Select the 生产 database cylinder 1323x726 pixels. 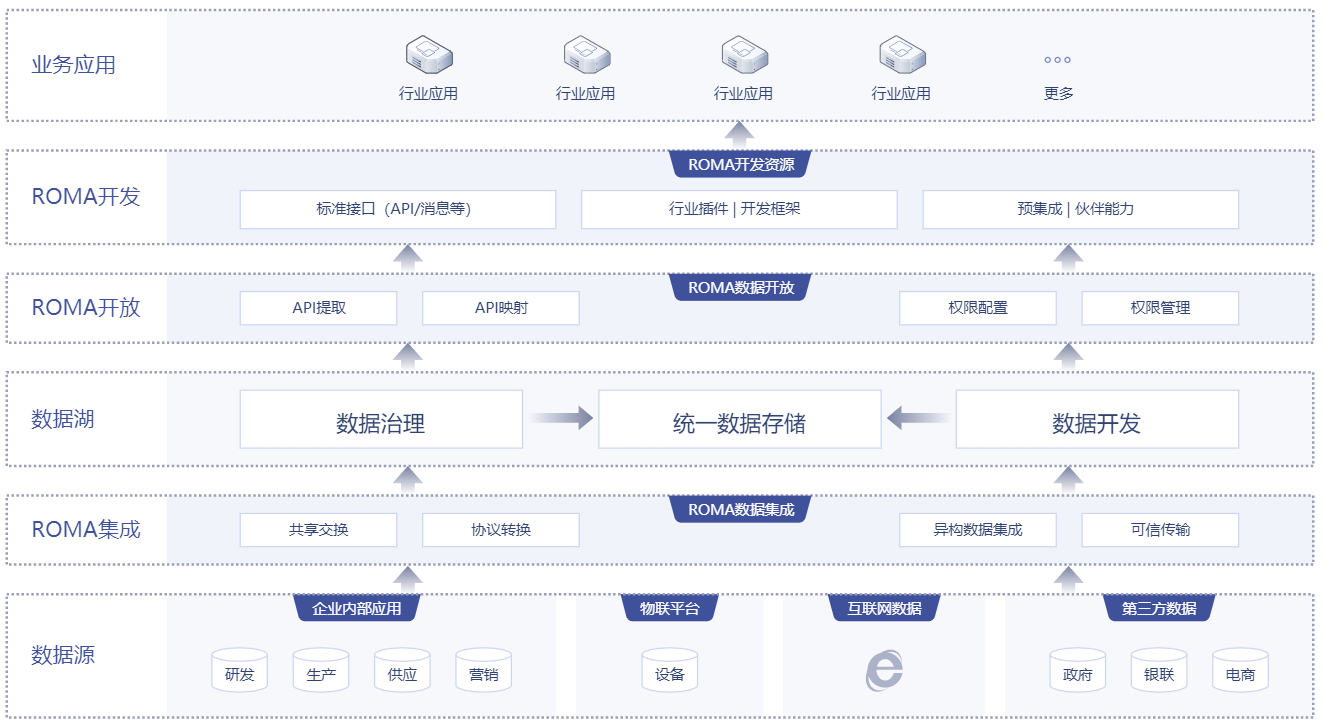321,669
